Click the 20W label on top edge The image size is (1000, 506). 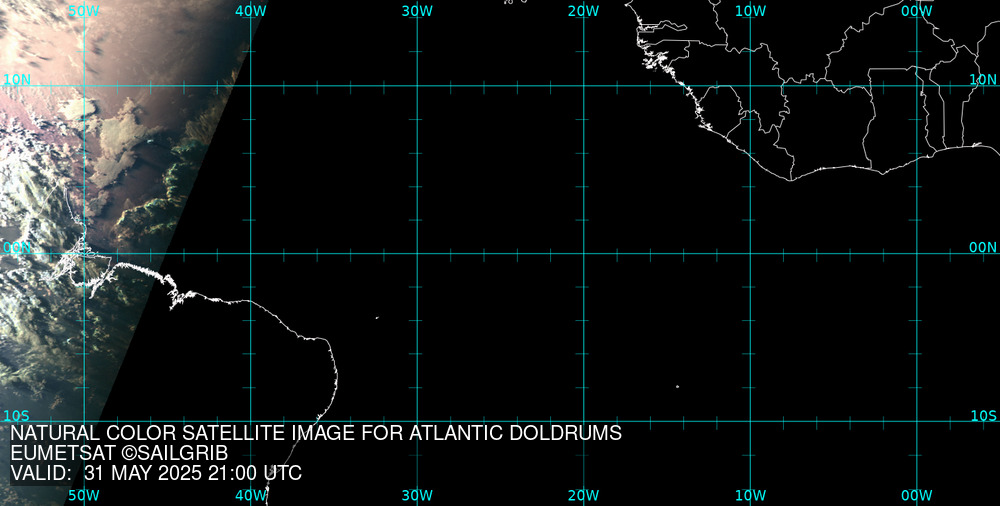[584, 11]
